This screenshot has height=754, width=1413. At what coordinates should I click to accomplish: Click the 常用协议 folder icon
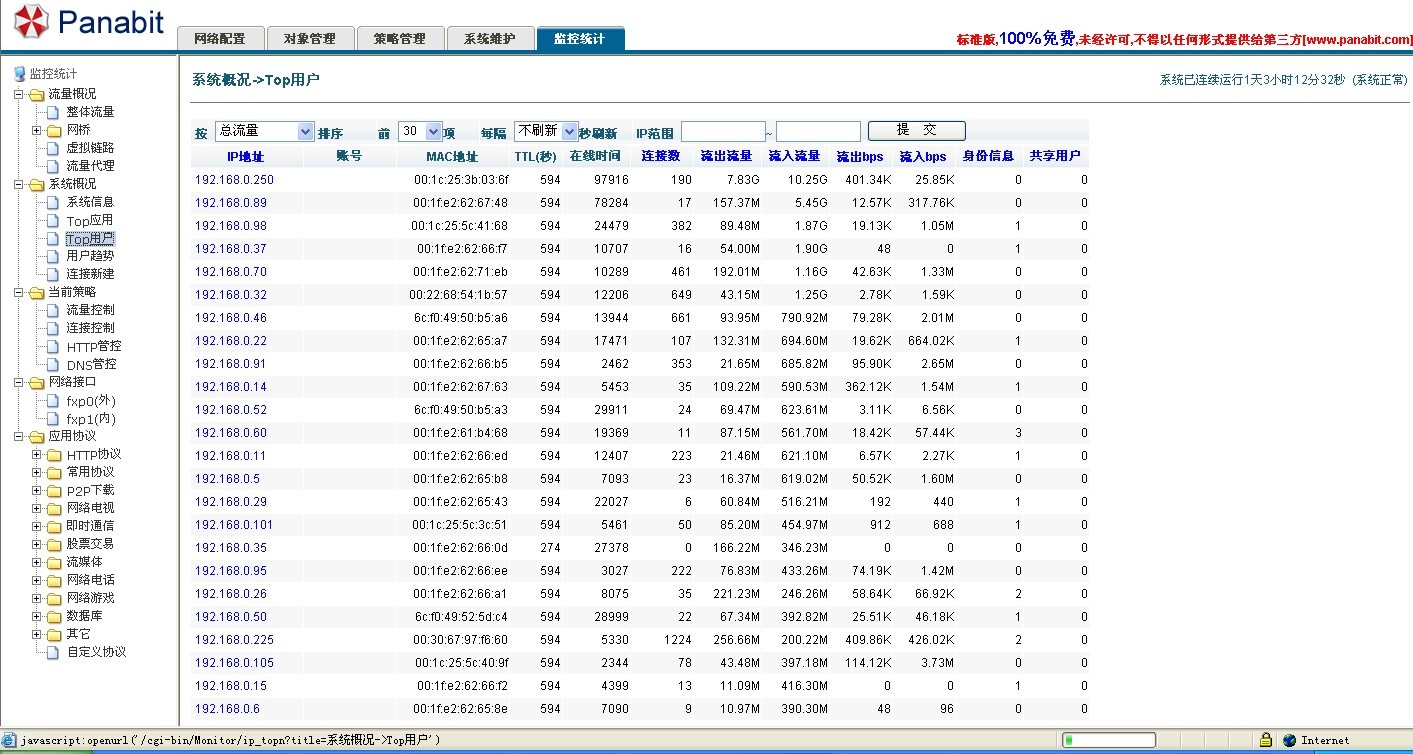(54, 472)
